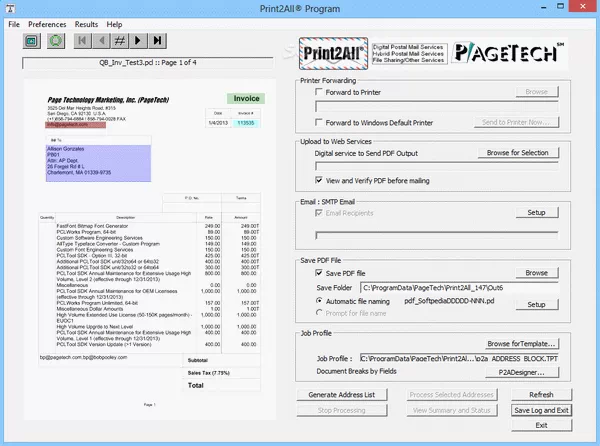Click 'Sales Tax (7.75%)' label
The height and width of the screenshot is (446, 600).
(209, 373)
